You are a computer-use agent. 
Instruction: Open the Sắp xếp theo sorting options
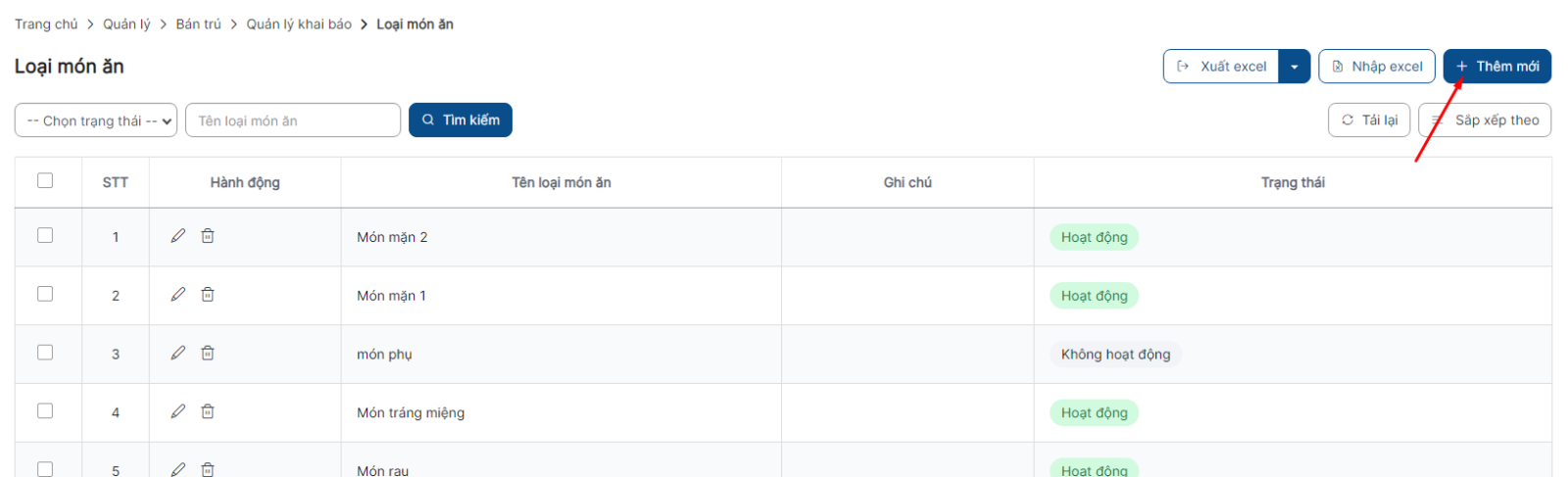point(1485,120)
